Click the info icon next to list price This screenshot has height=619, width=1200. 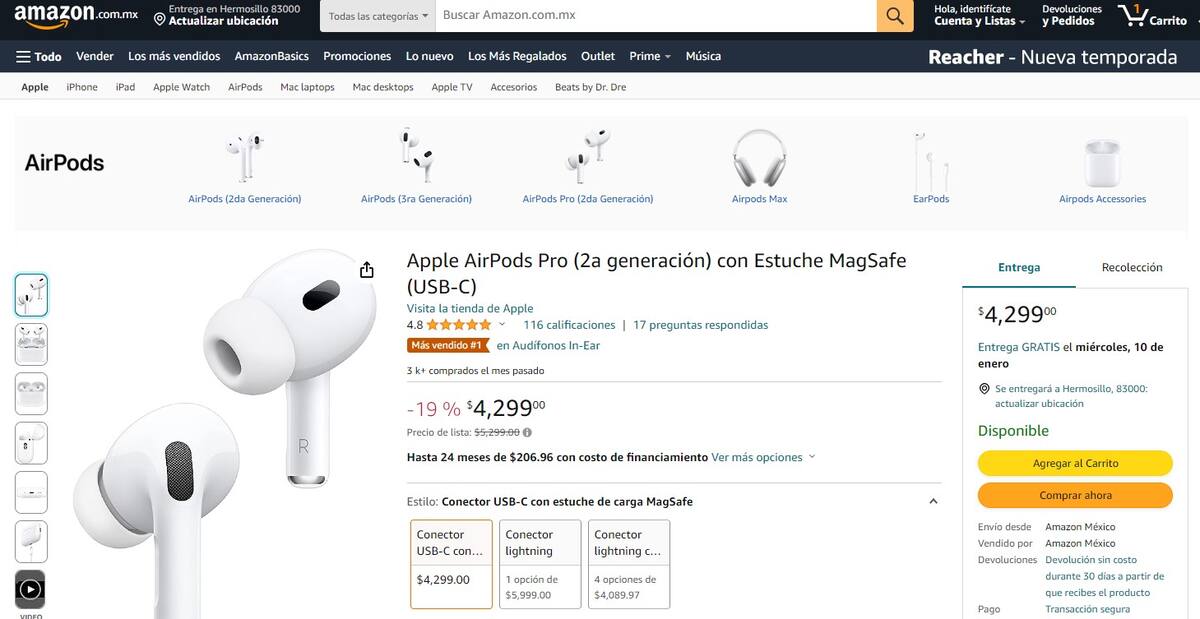(528, 433)
